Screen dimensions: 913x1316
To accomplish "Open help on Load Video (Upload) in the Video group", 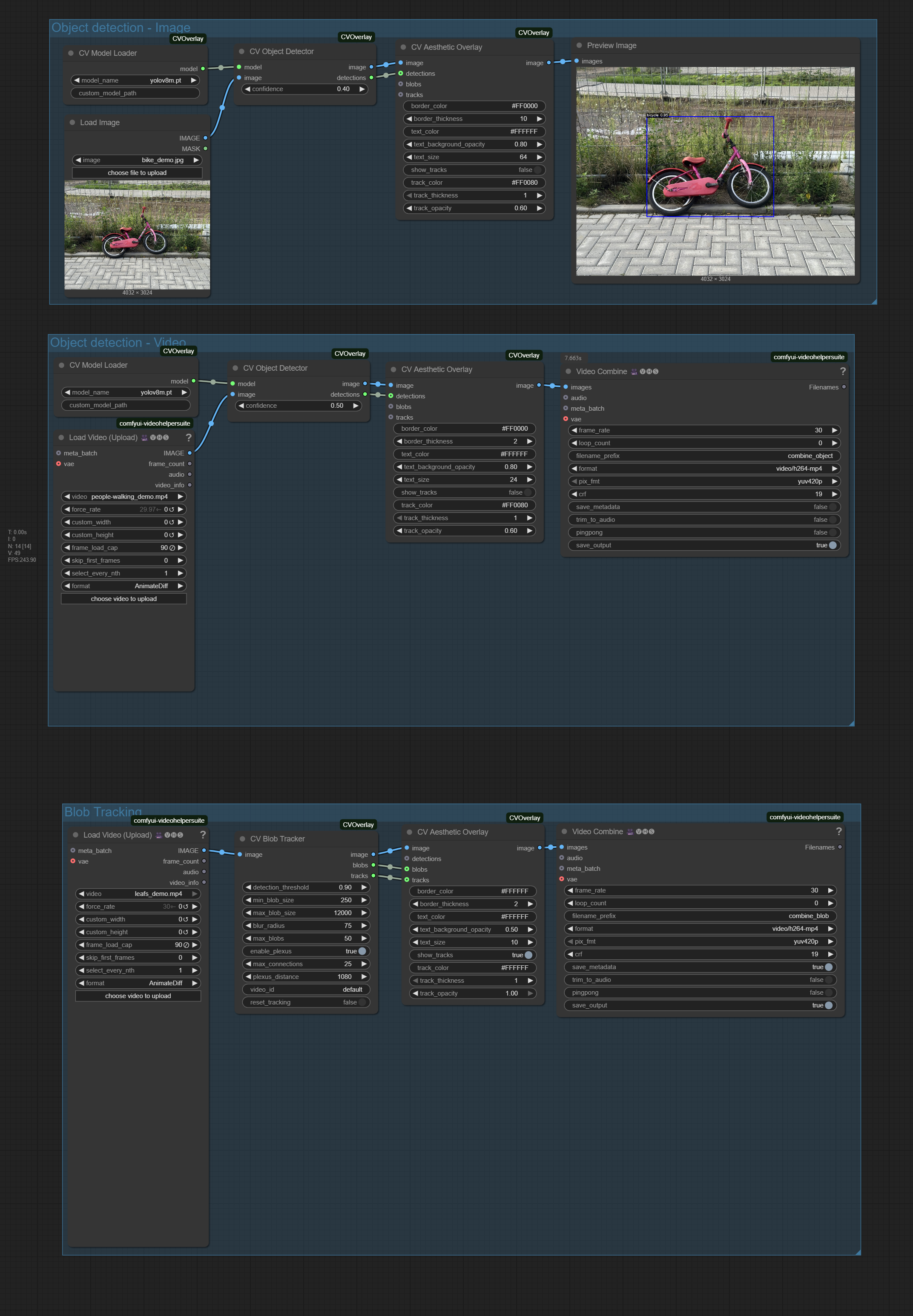I will click(x=188, y=438).
